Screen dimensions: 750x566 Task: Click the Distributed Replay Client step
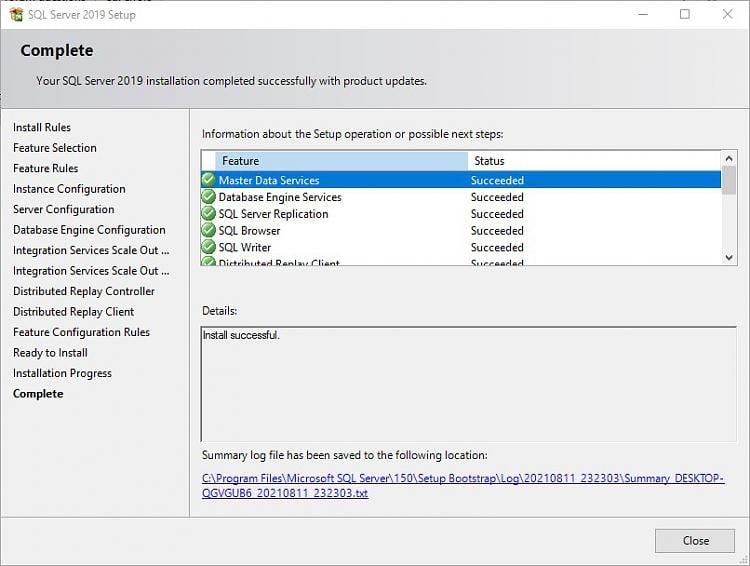click(73, 312)
